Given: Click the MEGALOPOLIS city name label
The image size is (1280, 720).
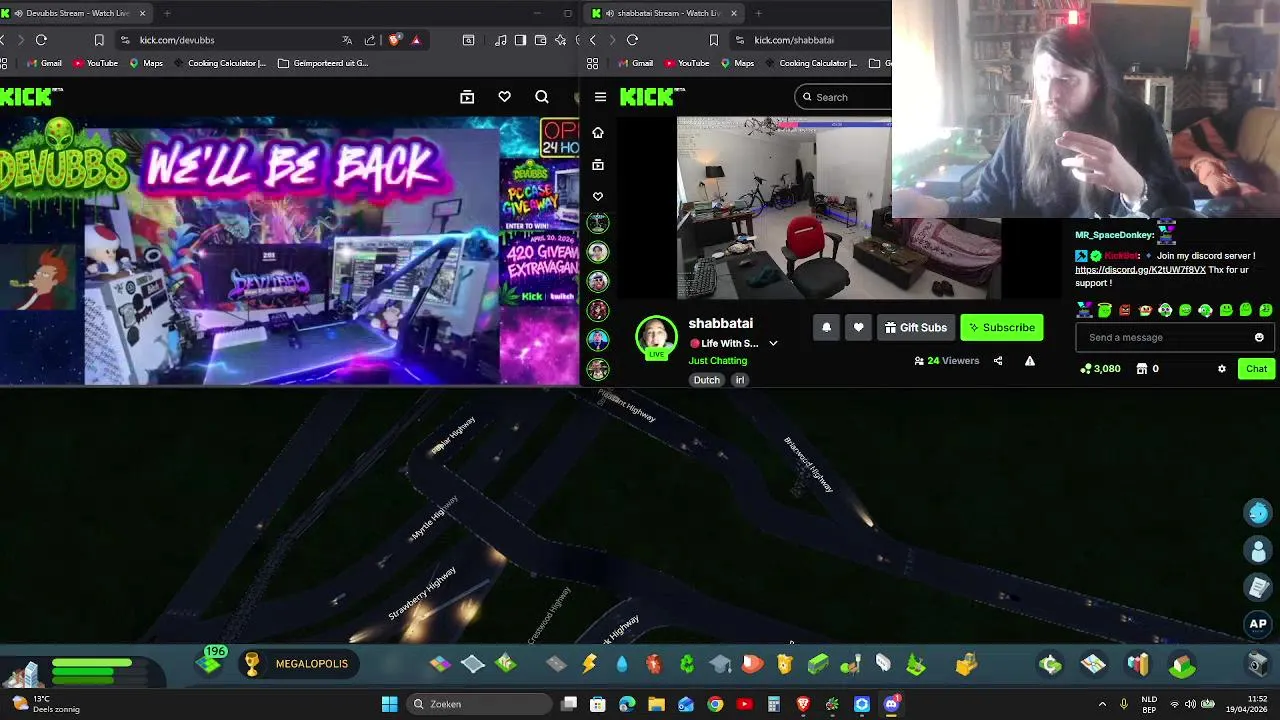Looking at the screenshot, I should click(312, 664).
